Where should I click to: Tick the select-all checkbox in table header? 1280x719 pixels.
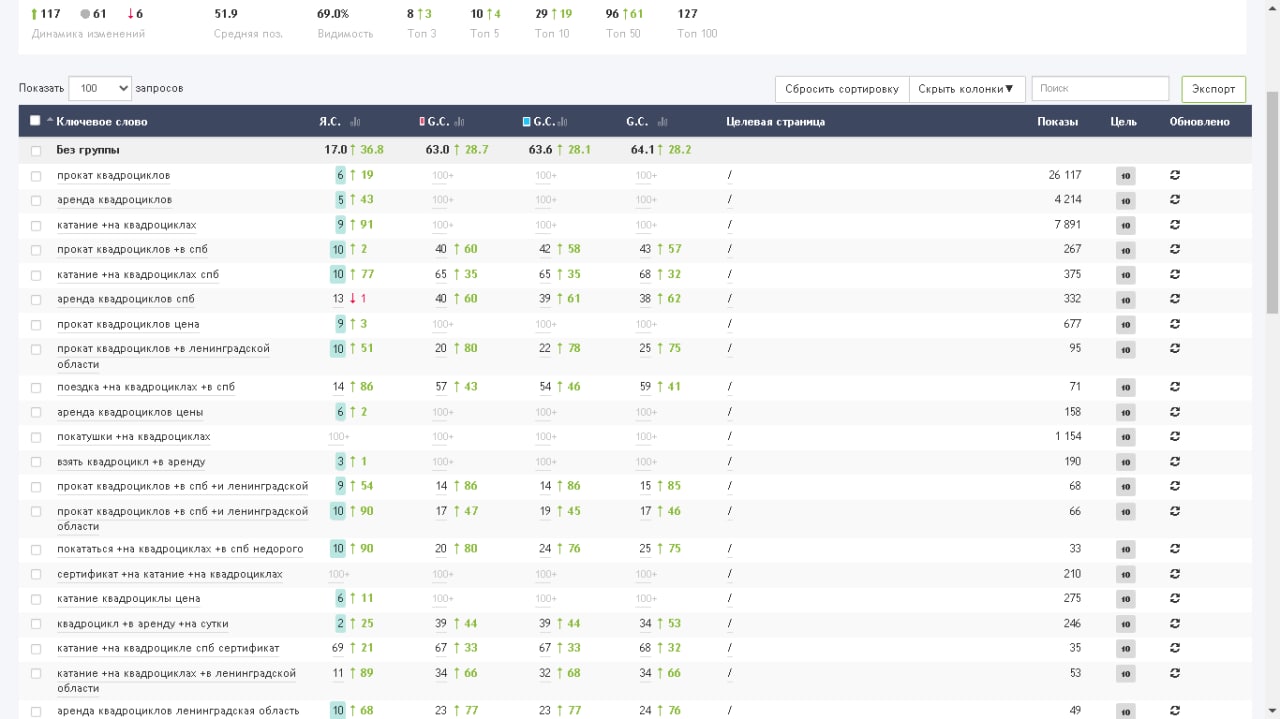tap(36, 121)
